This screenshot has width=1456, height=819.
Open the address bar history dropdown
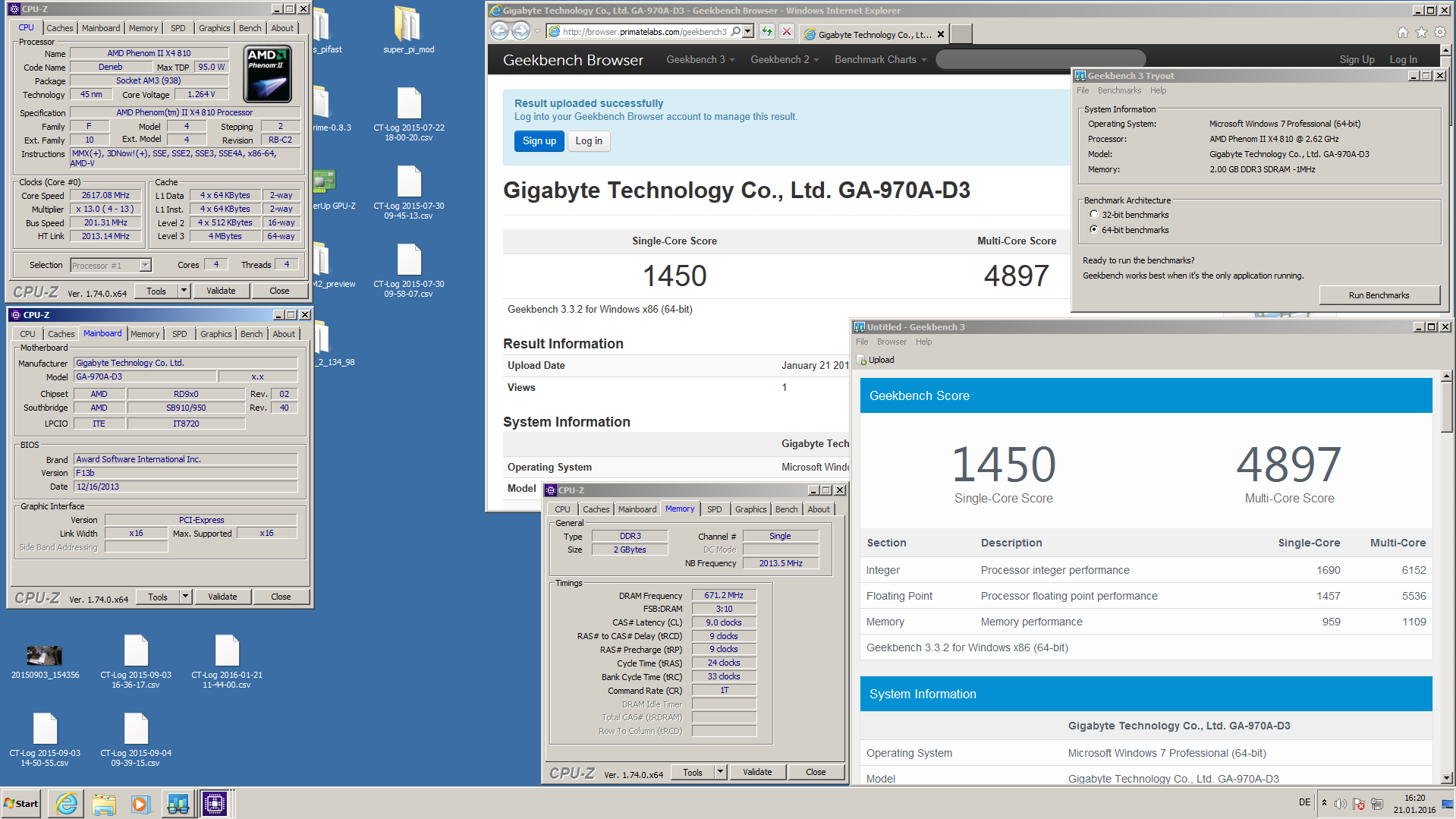click(x=748, y=32)
